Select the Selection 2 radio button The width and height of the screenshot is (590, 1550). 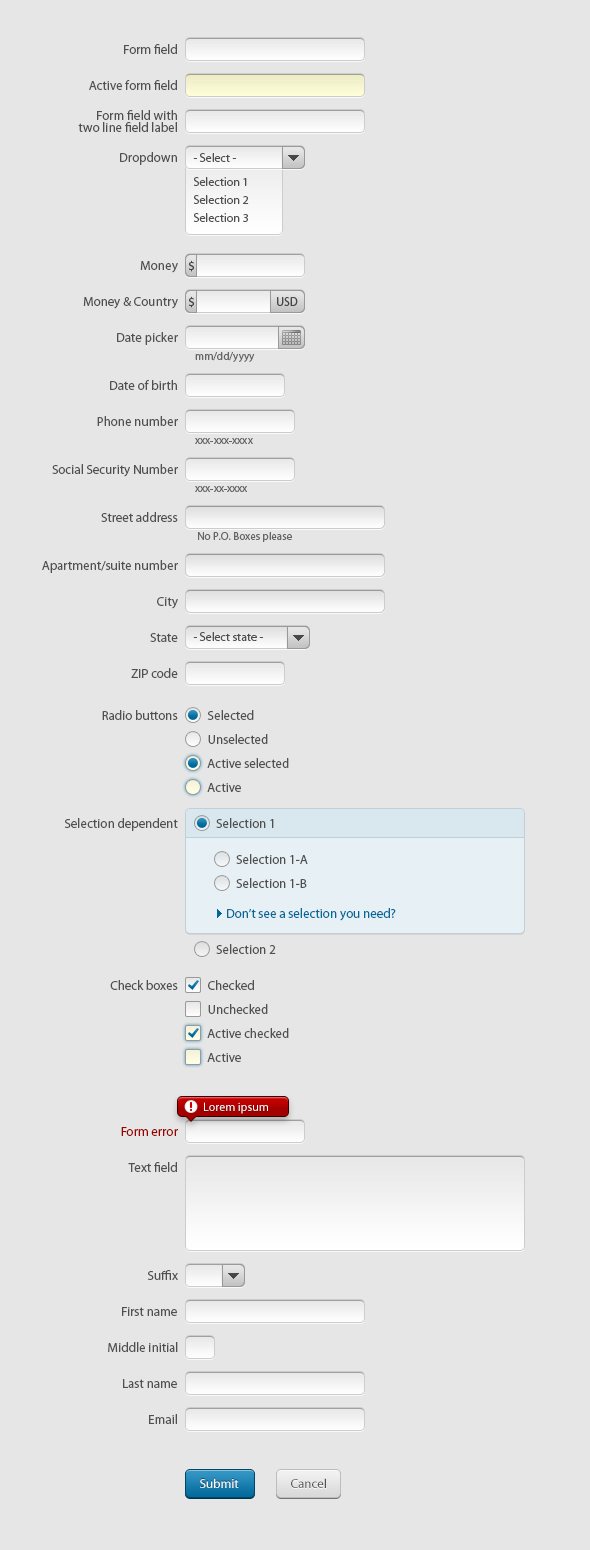[x=202, y=949]
